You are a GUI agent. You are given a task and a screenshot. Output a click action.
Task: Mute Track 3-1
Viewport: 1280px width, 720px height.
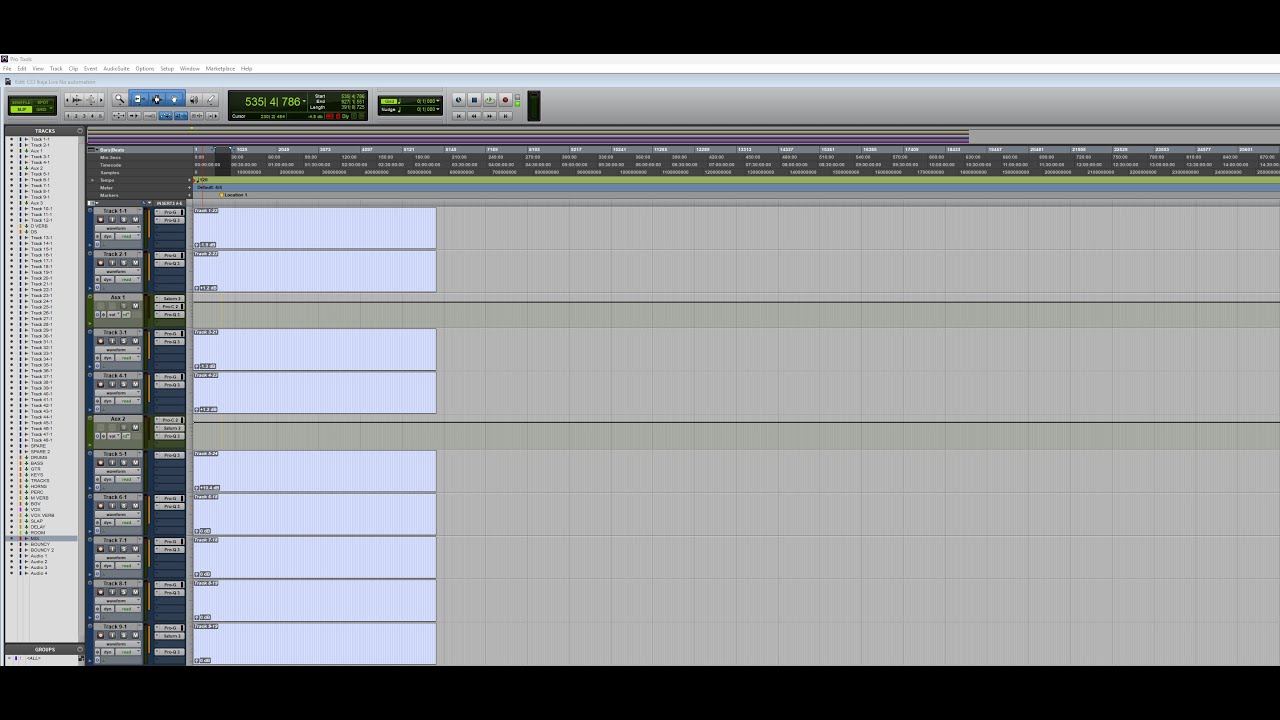(135, 341)
